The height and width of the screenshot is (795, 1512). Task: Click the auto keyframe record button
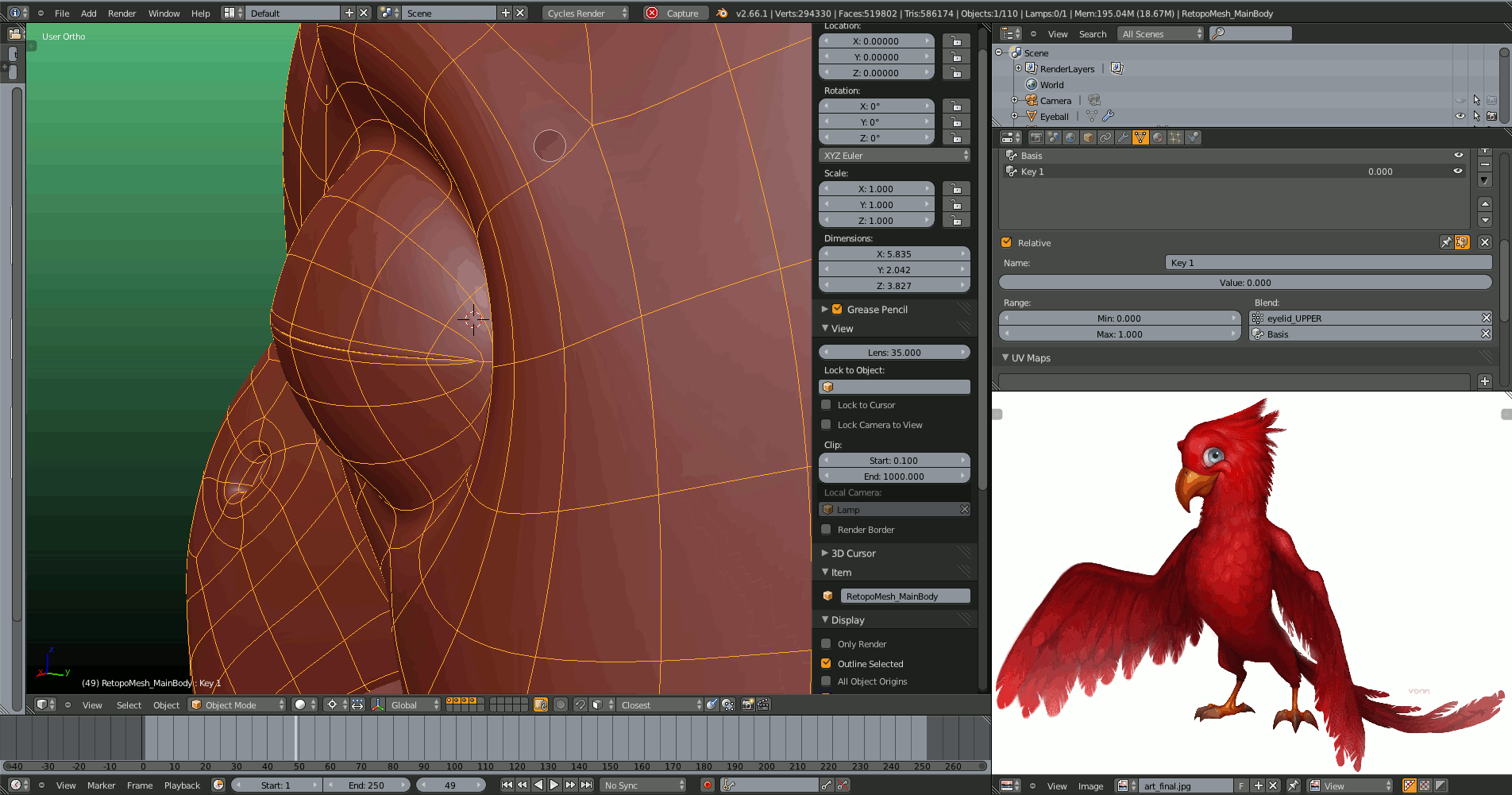click(707, 785)
